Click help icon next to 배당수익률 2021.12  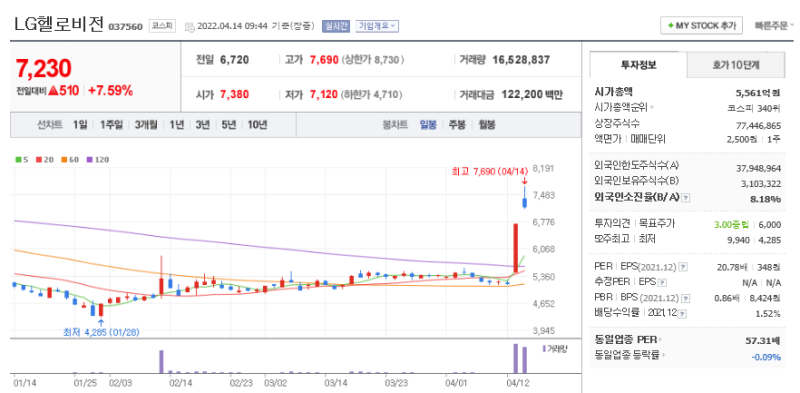pyautogui.click(x=683, y=313)
